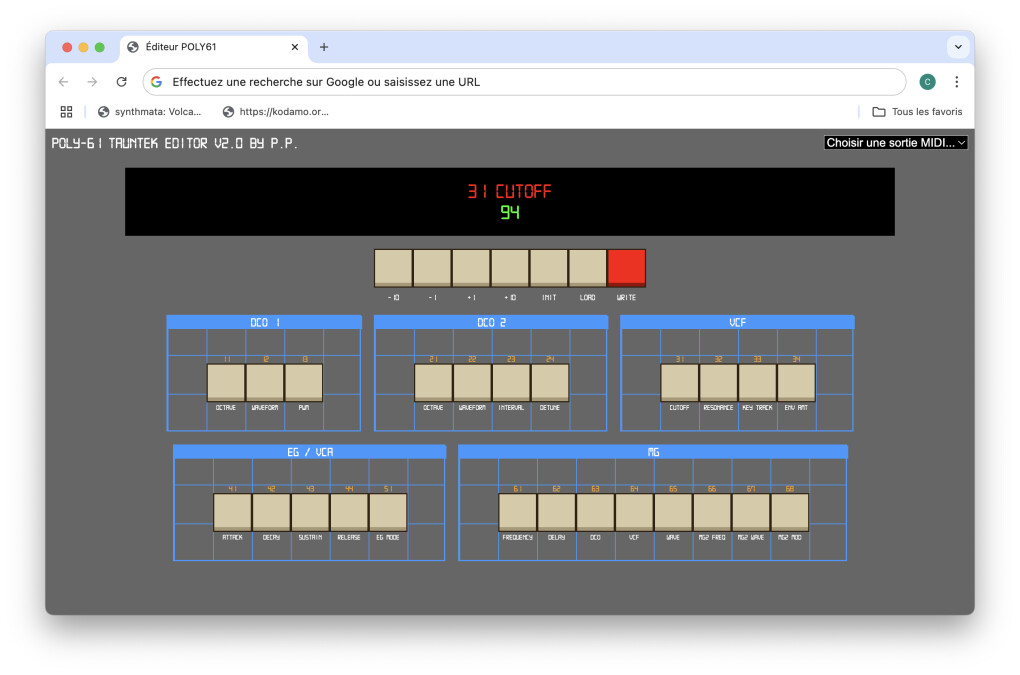The image size is (1020, 675).
Task: Click the blue "MG" section header
Action: (653, 452)
